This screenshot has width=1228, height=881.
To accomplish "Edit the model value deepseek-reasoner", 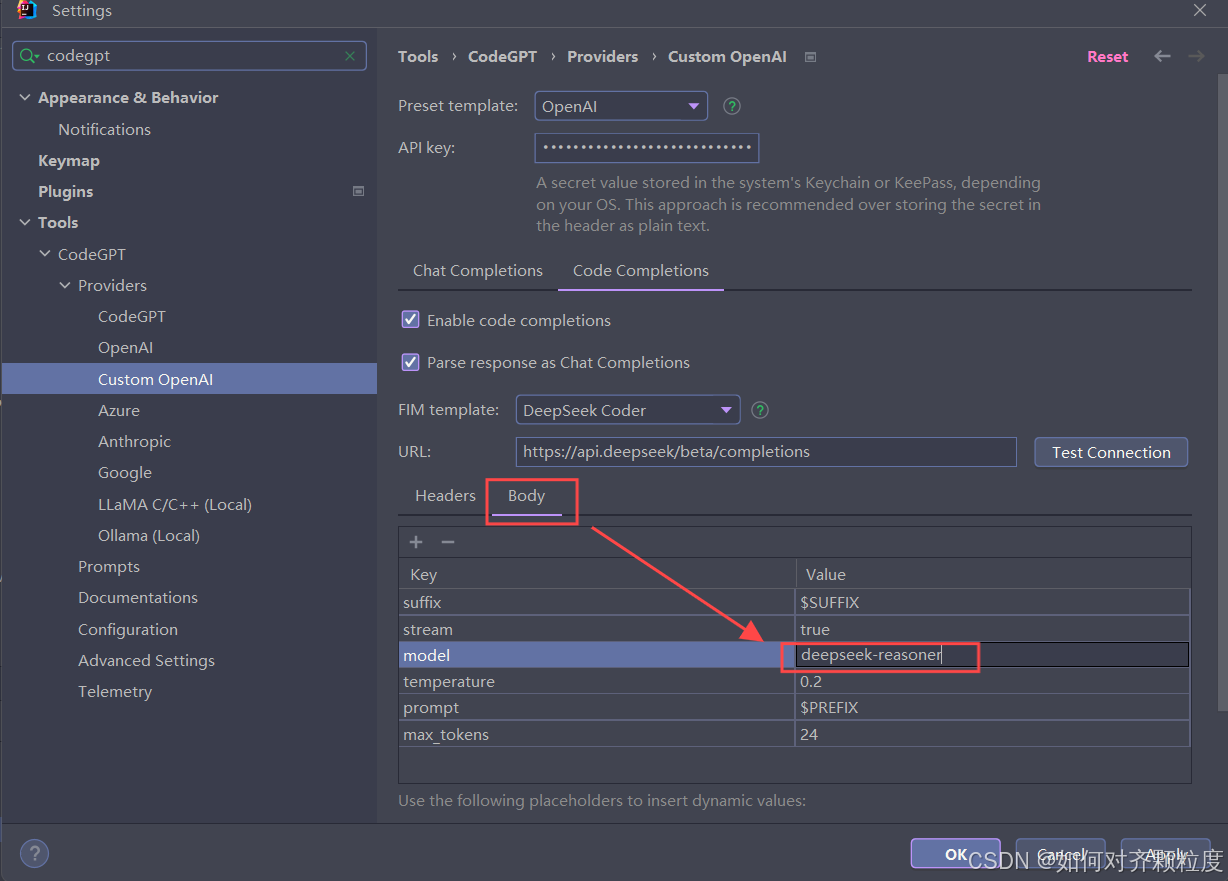I will coord(992,655).
